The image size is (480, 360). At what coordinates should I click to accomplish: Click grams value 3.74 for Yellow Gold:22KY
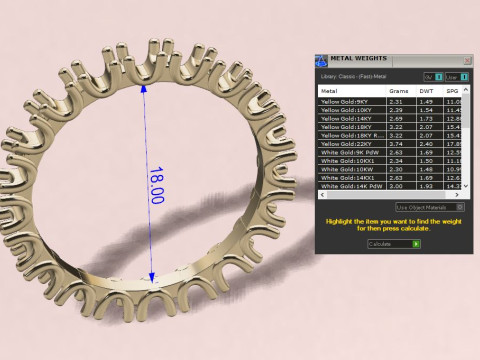(396, 144)
